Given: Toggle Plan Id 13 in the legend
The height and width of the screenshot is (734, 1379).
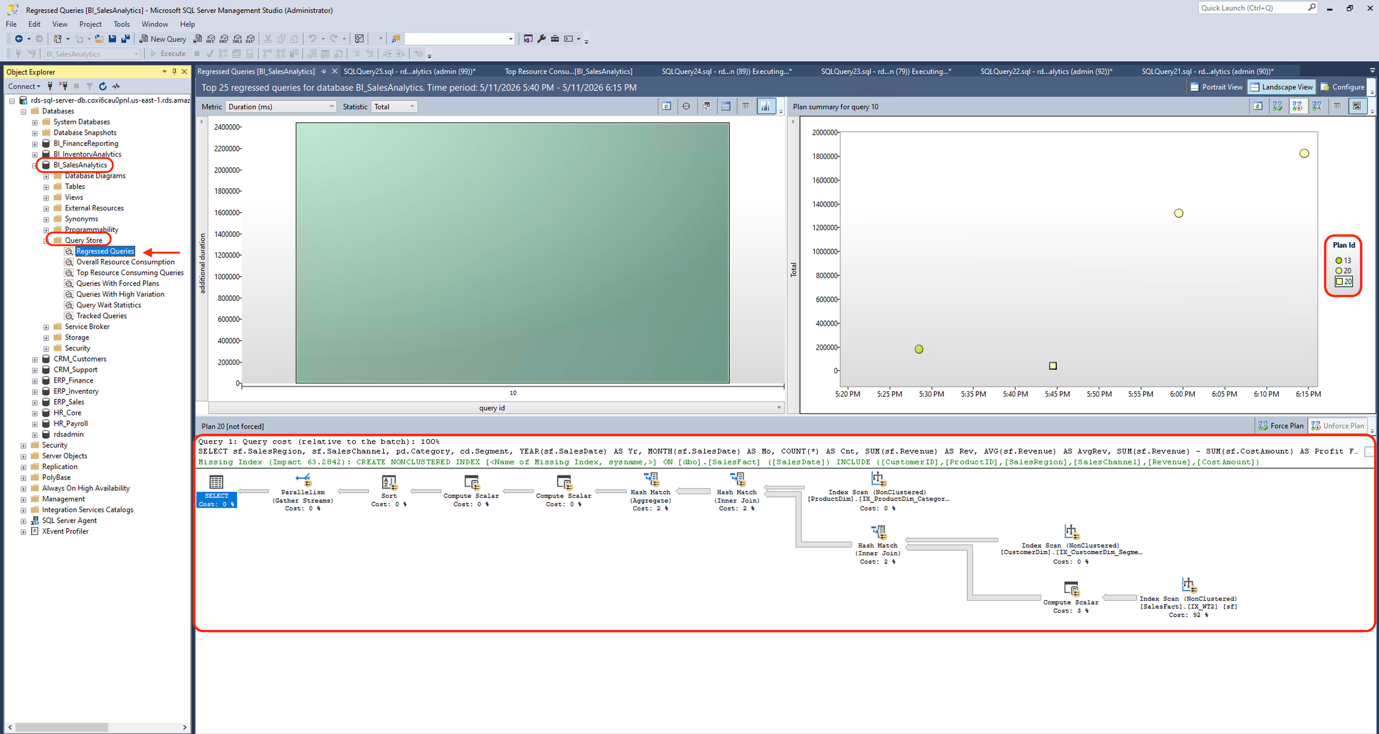Looking at the screenshot, I should point(1343,260).
